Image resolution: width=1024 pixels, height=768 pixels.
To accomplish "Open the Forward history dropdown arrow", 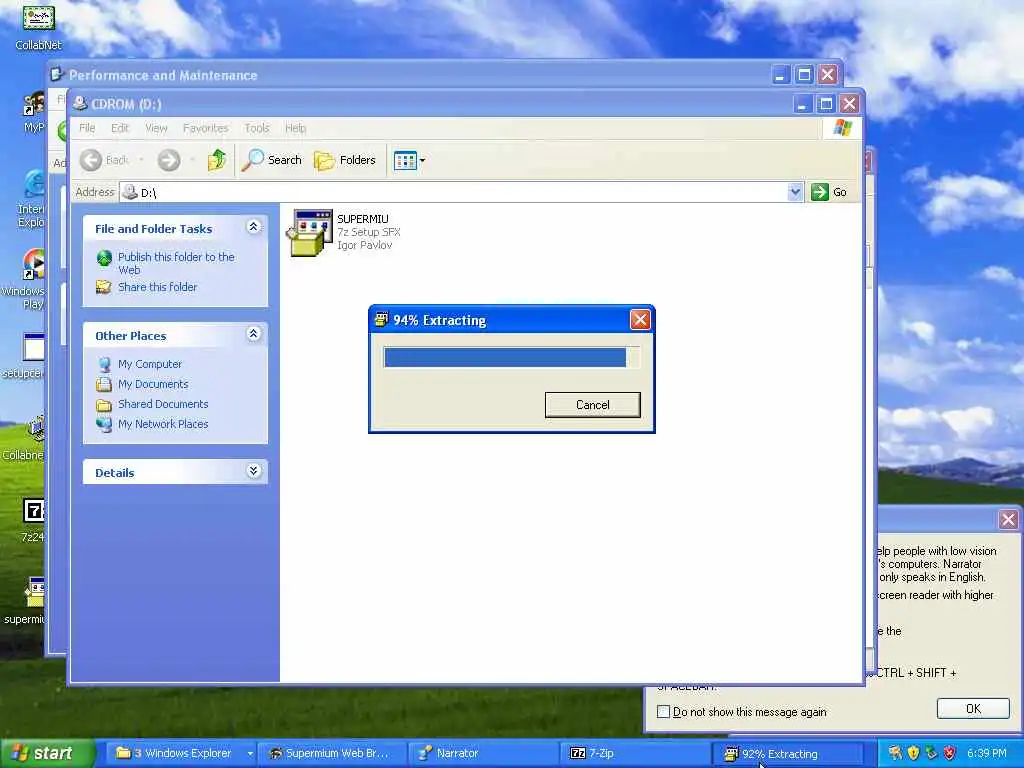I will tap(192, 160).
